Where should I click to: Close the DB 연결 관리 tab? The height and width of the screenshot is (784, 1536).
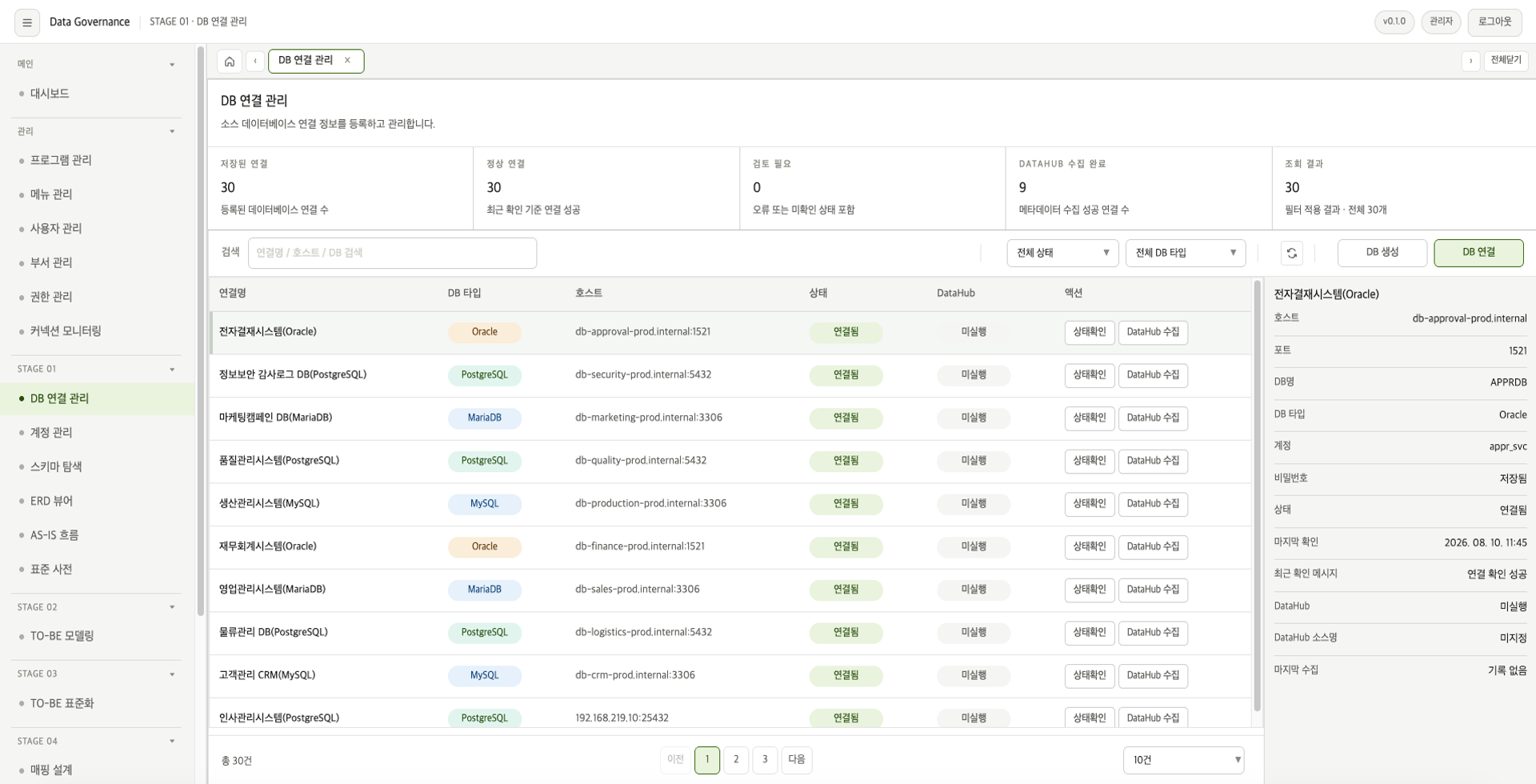tap(347, 60)
